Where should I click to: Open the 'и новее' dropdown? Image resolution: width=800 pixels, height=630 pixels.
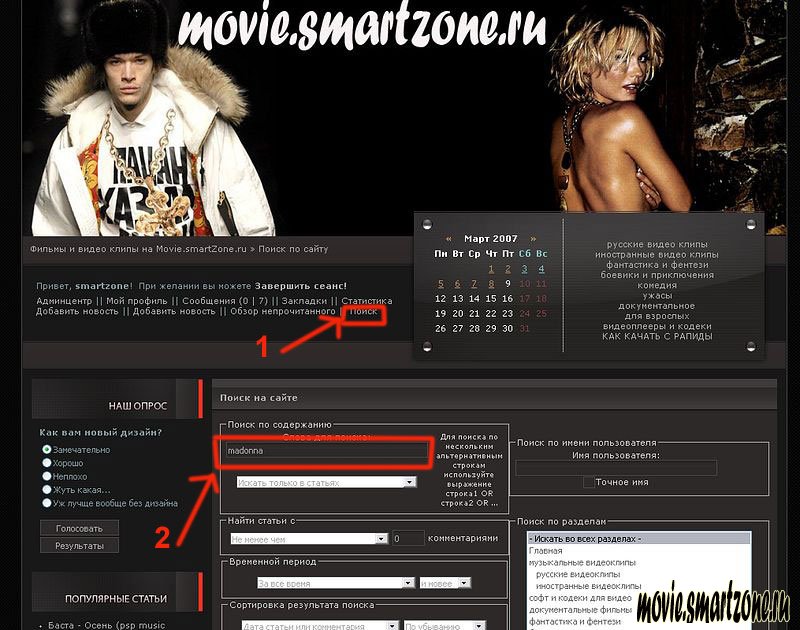tap(445, 583)
